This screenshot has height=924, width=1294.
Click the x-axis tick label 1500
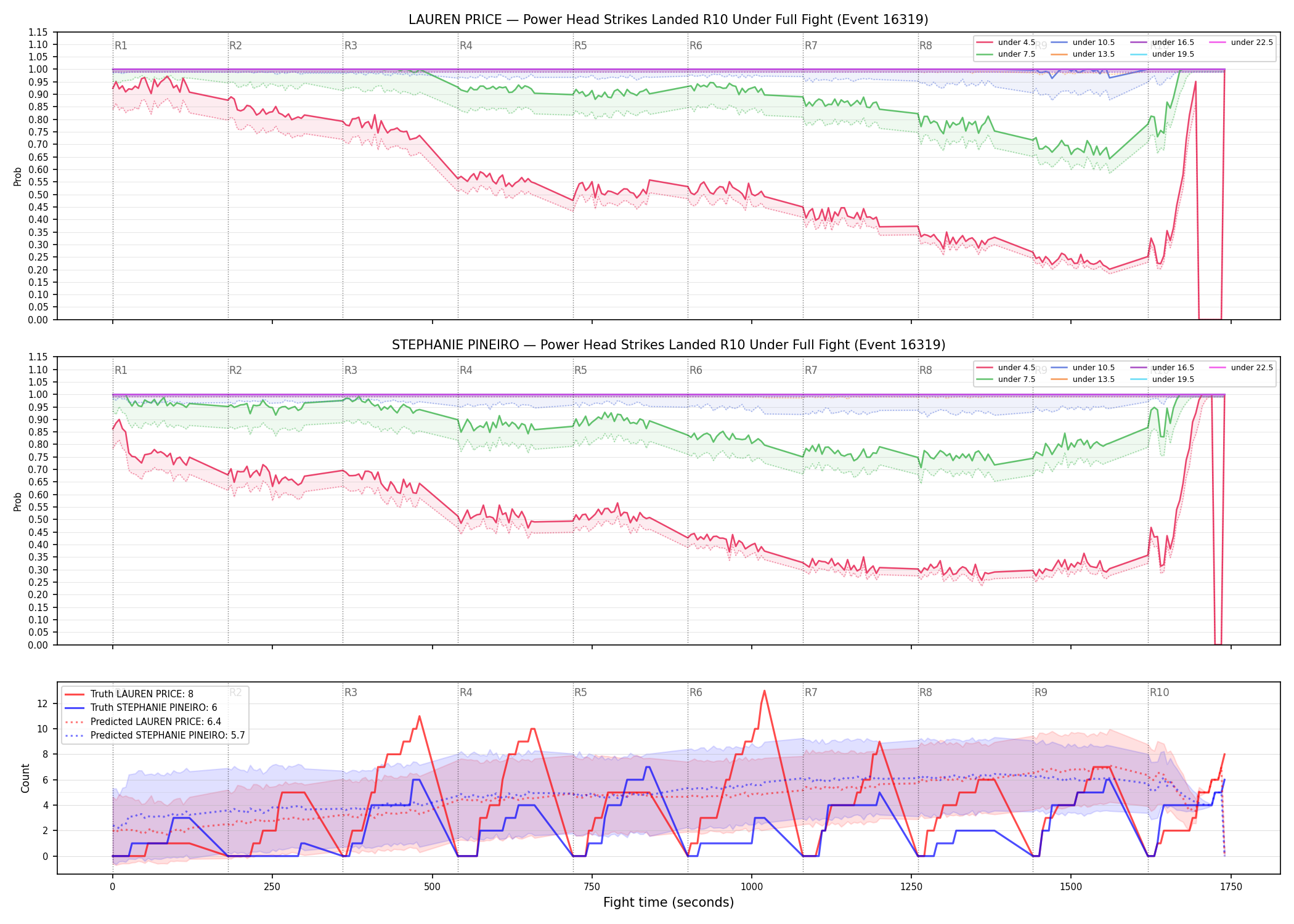pyautogui.click(x=1071, y=887)
